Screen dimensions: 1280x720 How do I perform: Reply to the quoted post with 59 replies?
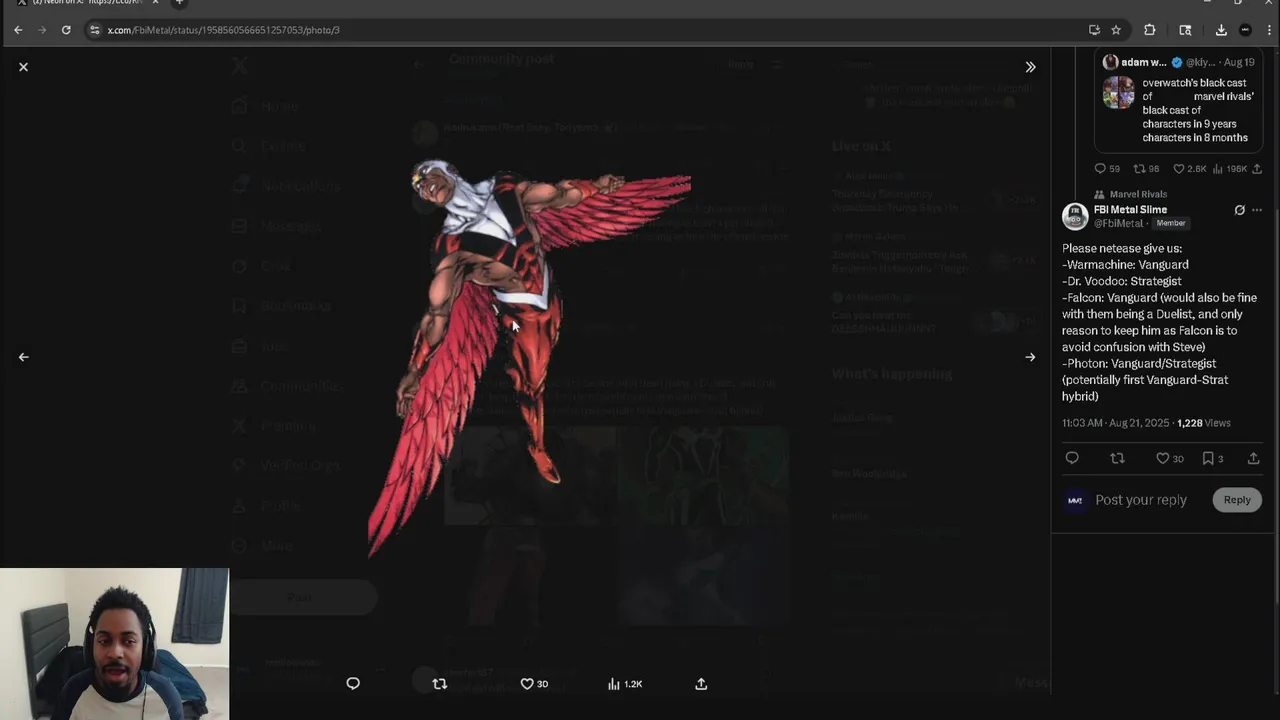[x=1107, y=169]
